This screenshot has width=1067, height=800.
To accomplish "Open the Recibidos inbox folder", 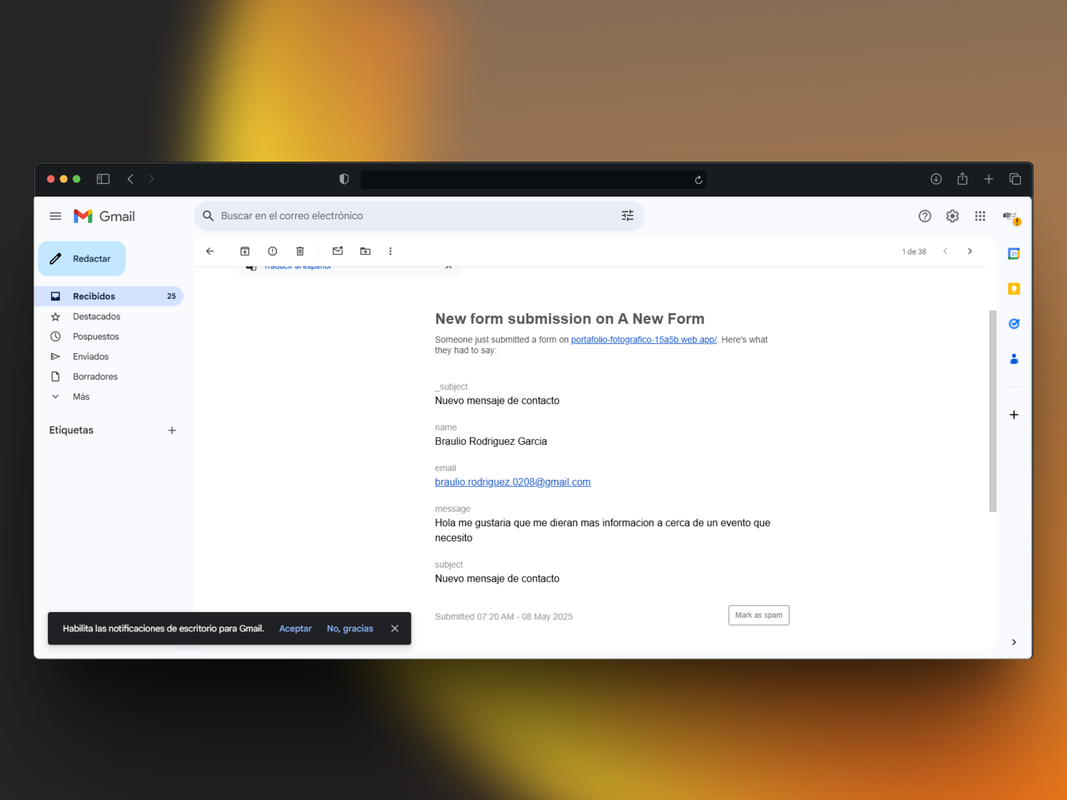I will (x=110, y=296).
